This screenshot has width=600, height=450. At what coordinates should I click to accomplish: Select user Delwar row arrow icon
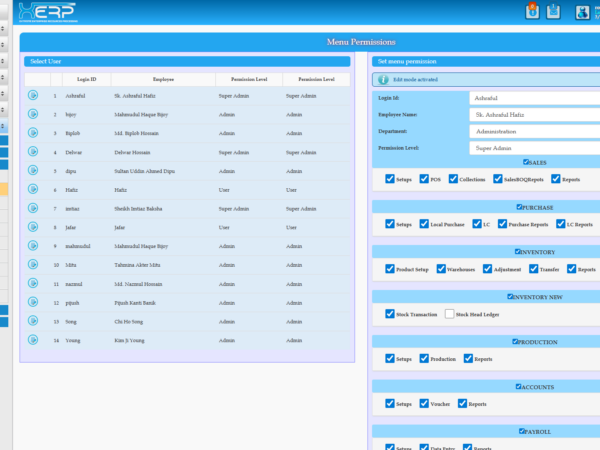click(33, 151)
